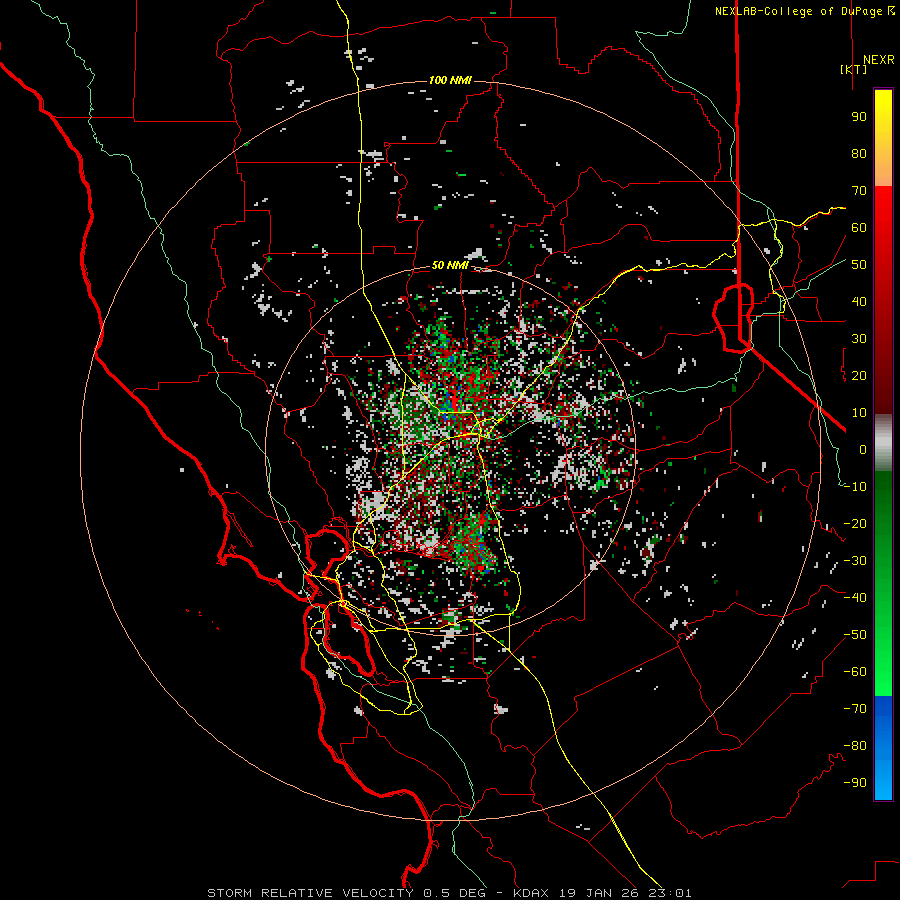Viewport: 900px width, 900px height.
Task: Click the positive 80 knot scale label
Action: coord(859,154)
